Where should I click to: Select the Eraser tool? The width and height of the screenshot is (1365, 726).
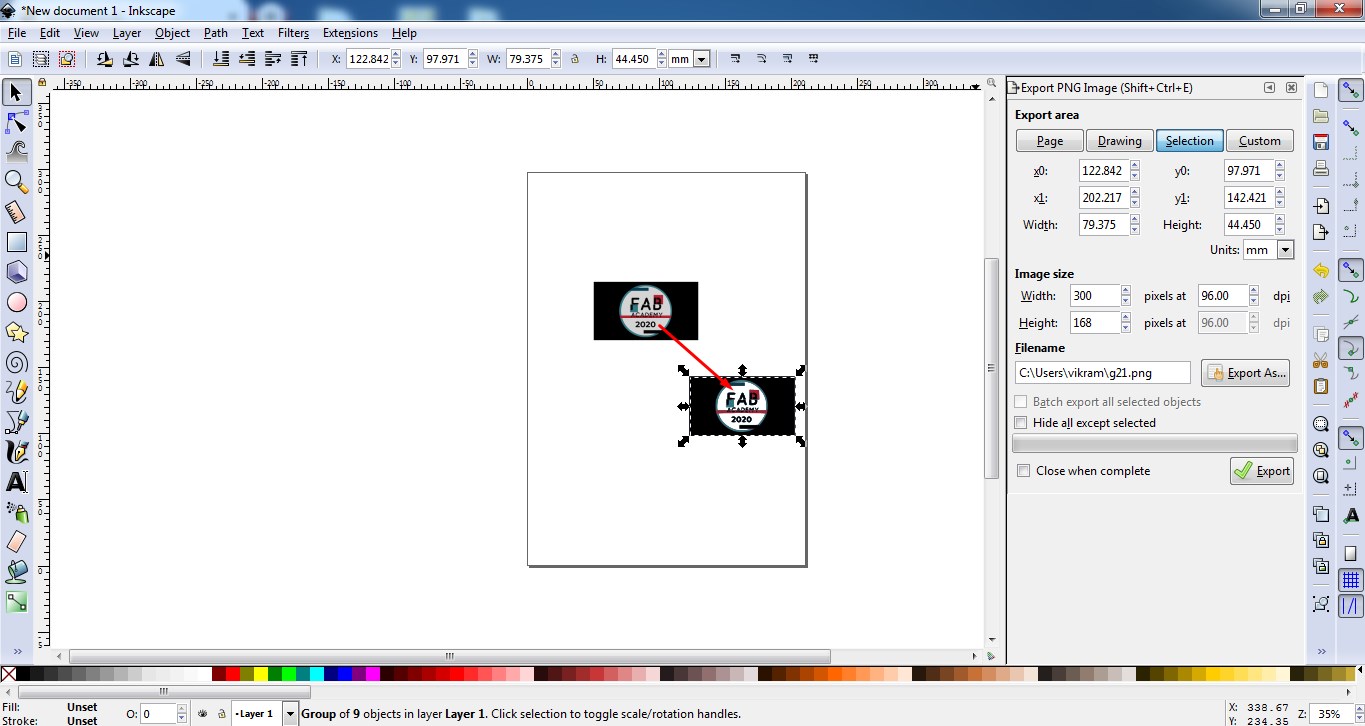pyautogui.click(x=16, y=542)
